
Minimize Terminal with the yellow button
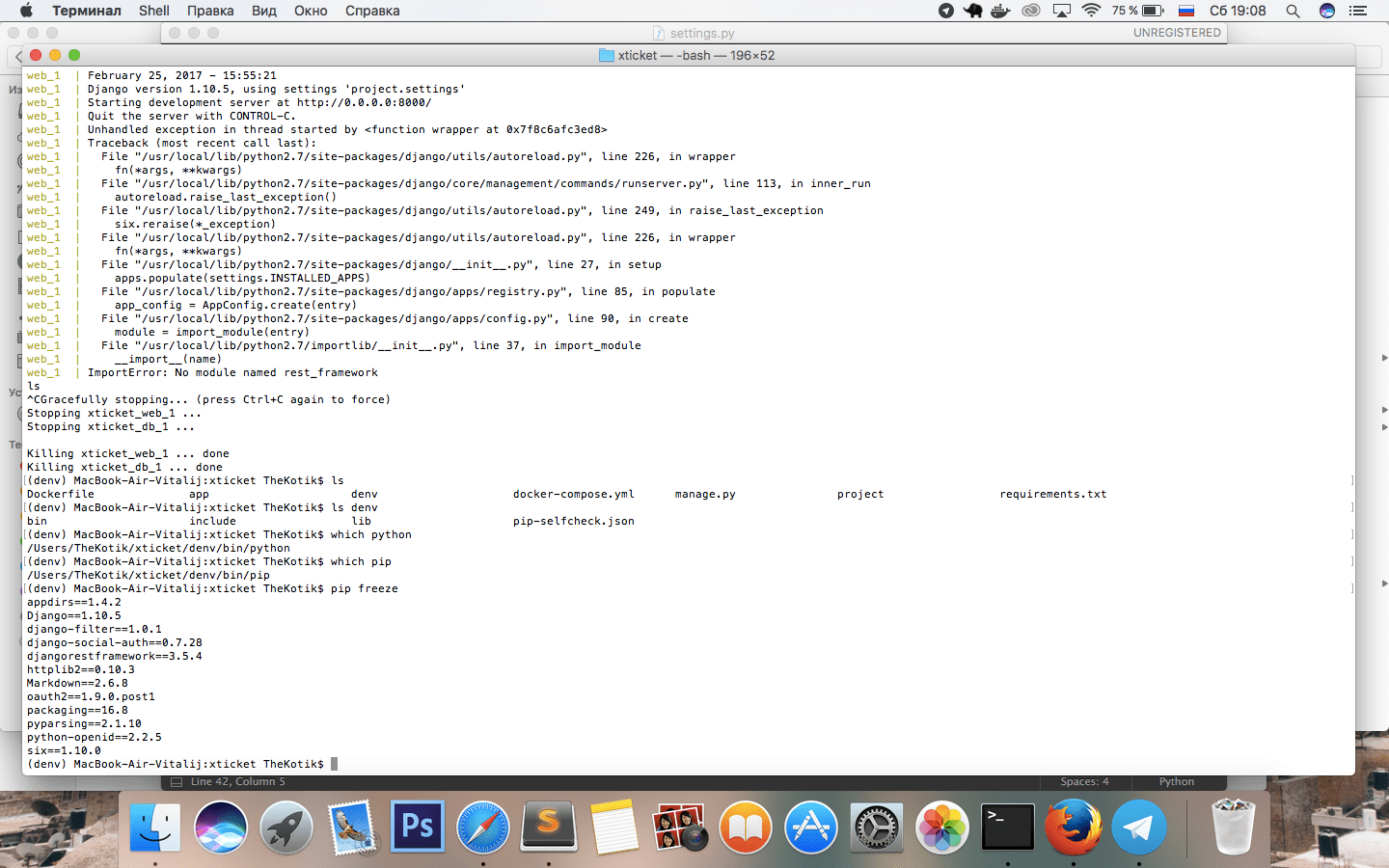[x=55, y=55]
